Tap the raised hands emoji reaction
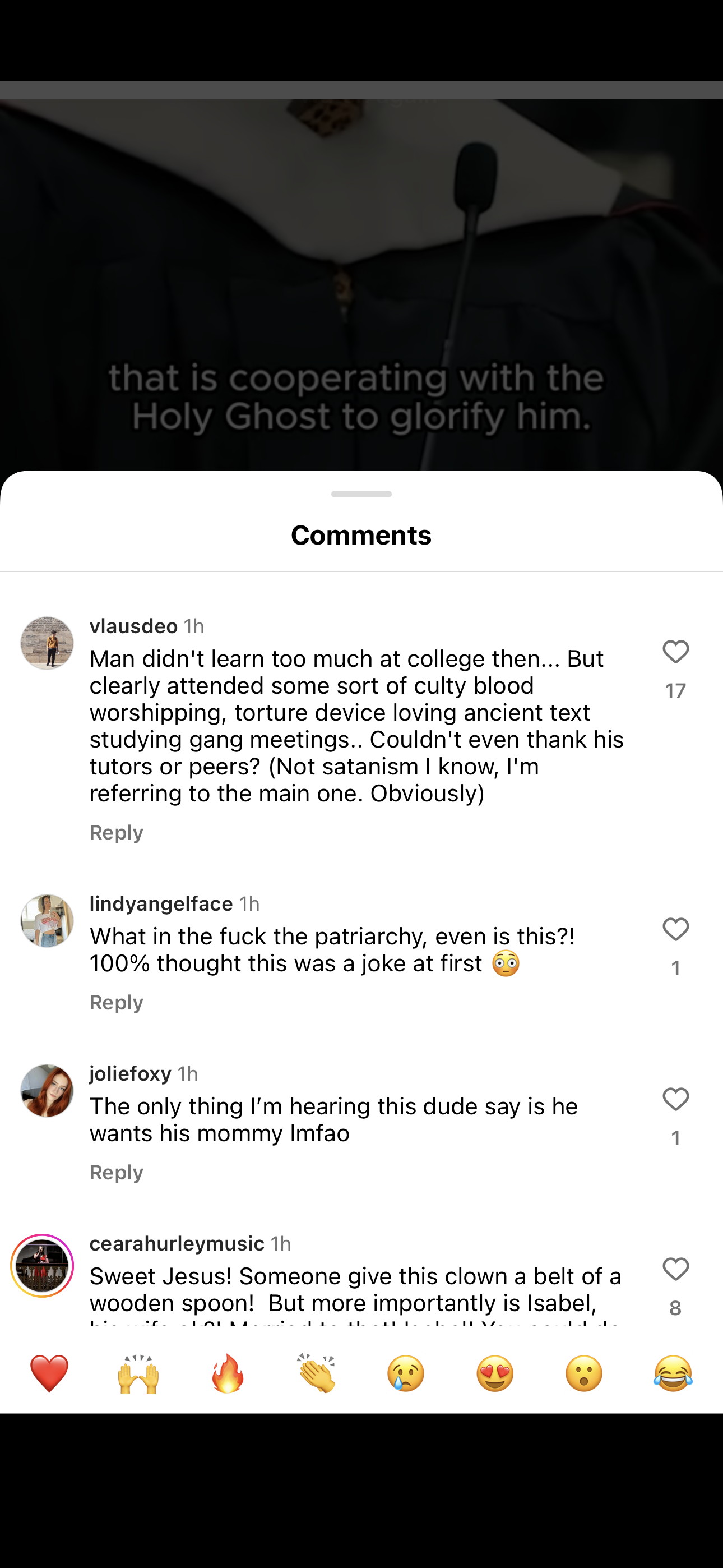Viewport: 723px width, 1568px height. pyautogui.click(x=138, y=1374)
